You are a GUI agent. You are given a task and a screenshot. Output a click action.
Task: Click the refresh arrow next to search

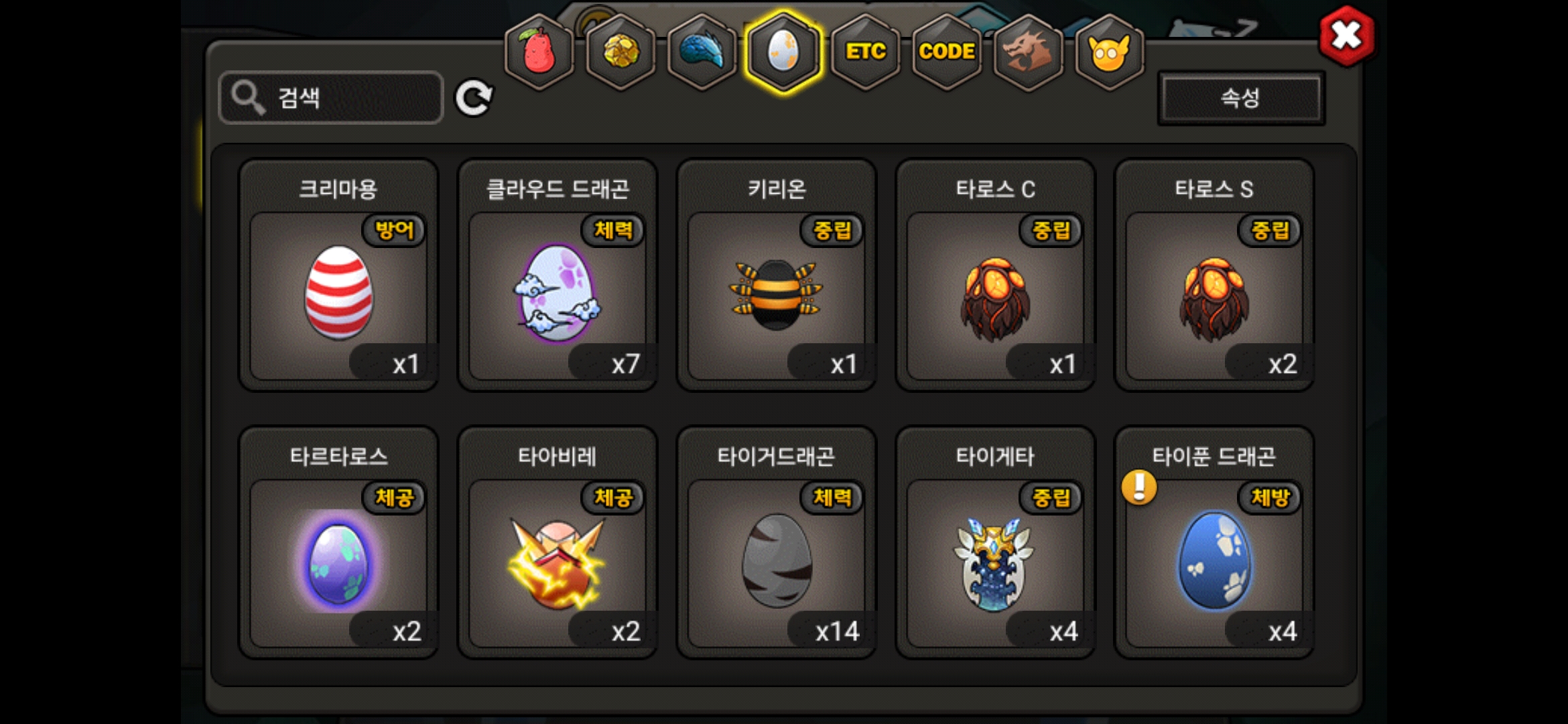[x=474, y=99]
